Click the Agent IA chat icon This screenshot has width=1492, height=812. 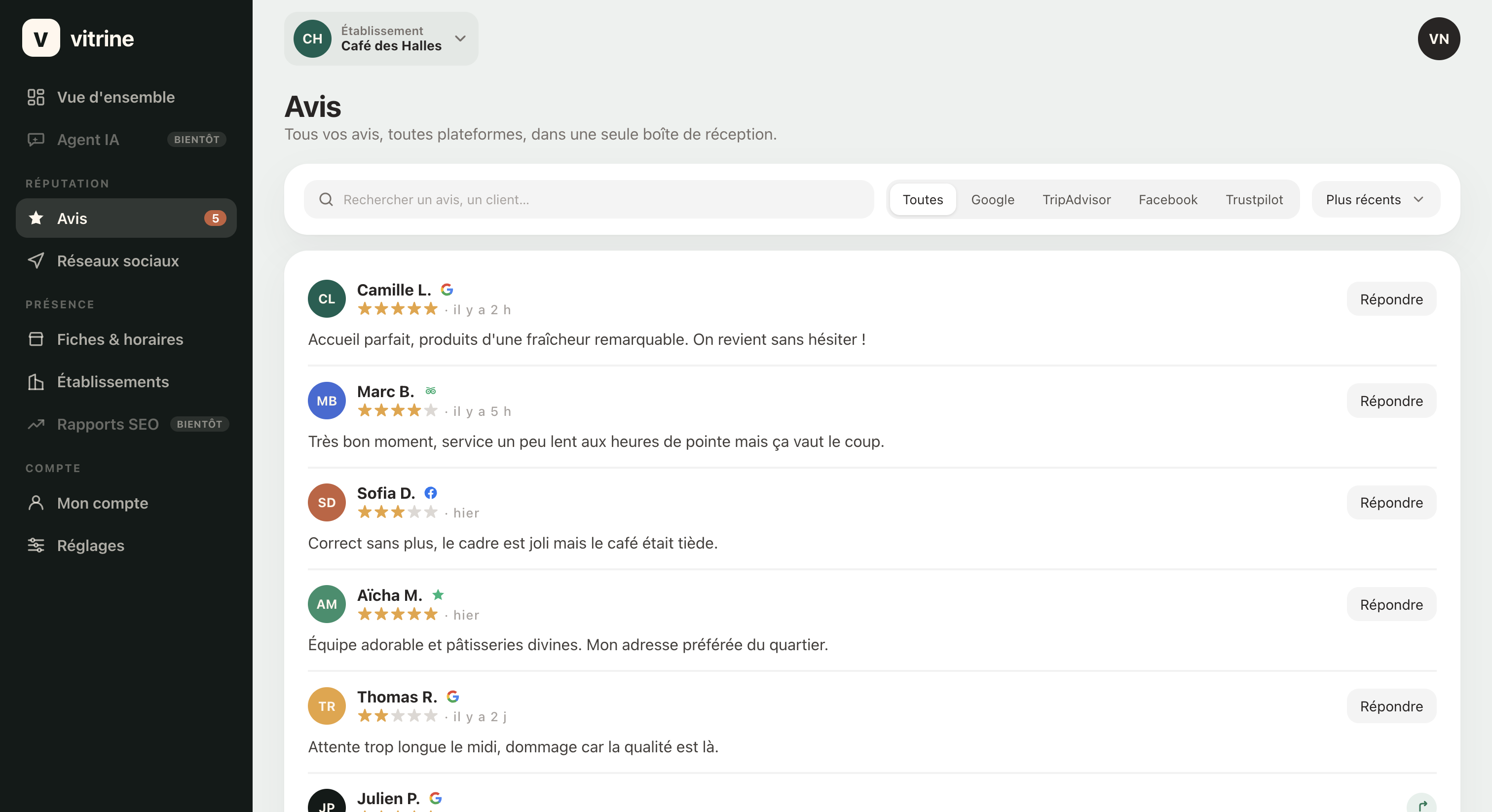(36, 140)
